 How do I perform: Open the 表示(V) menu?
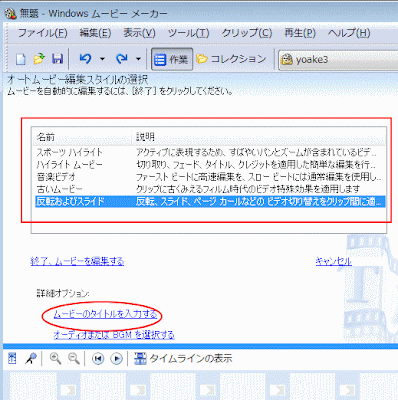click(139, 33)
